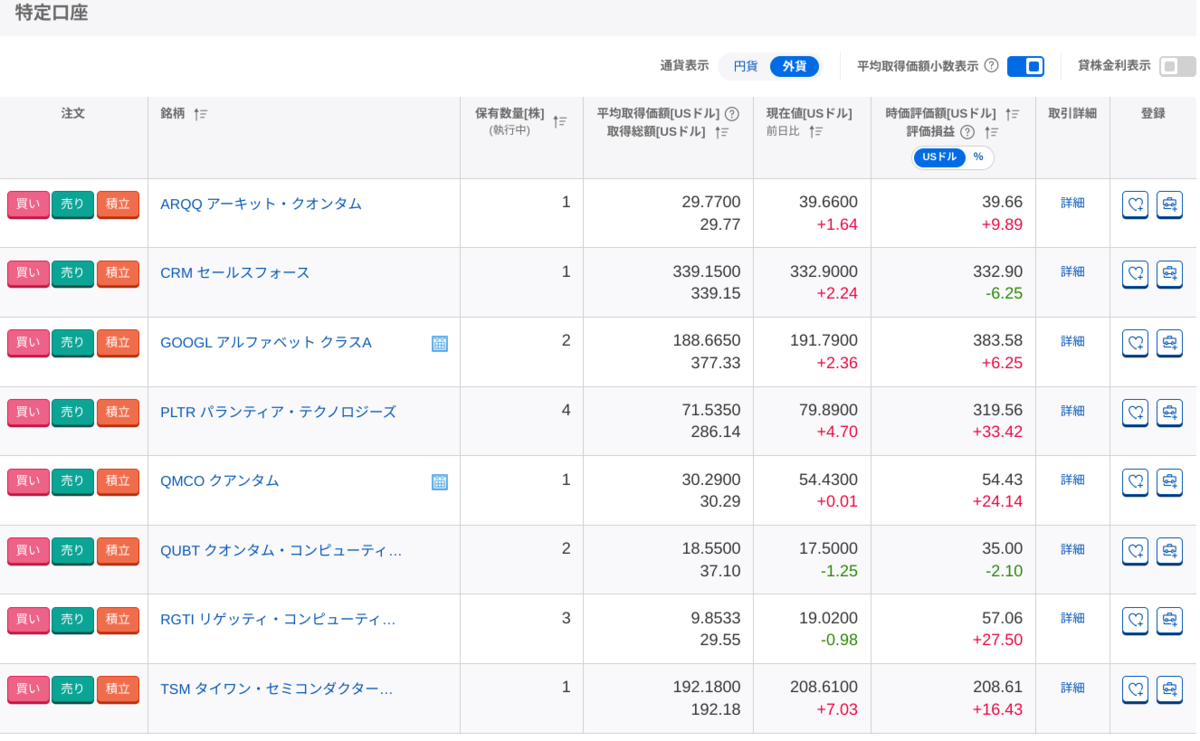
Task: Click PLTR profit value +33.42
Action: pos(997,432)
